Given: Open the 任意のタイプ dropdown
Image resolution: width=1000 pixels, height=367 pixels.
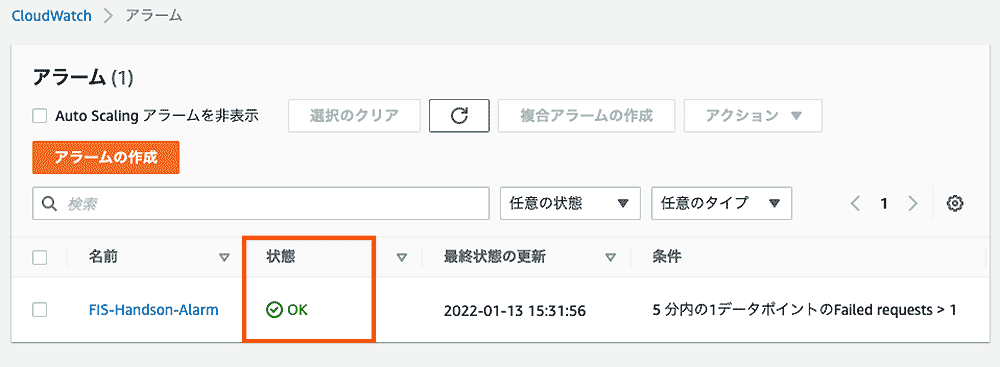Looking at the screenshot, I should (x=721, y=204).
